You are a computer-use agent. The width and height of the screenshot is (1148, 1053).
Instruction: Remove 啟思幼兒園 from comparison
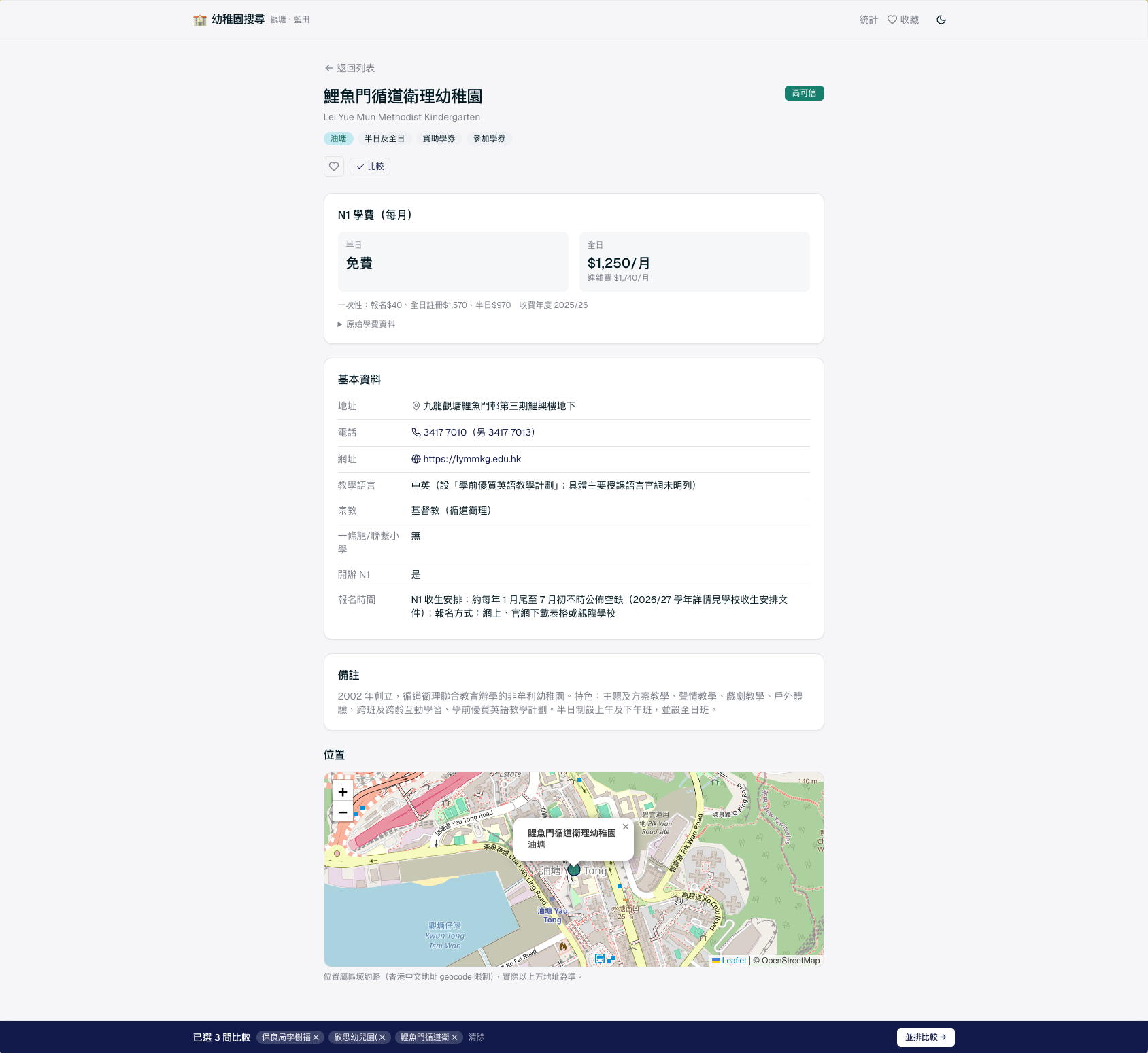[382, 1037]
